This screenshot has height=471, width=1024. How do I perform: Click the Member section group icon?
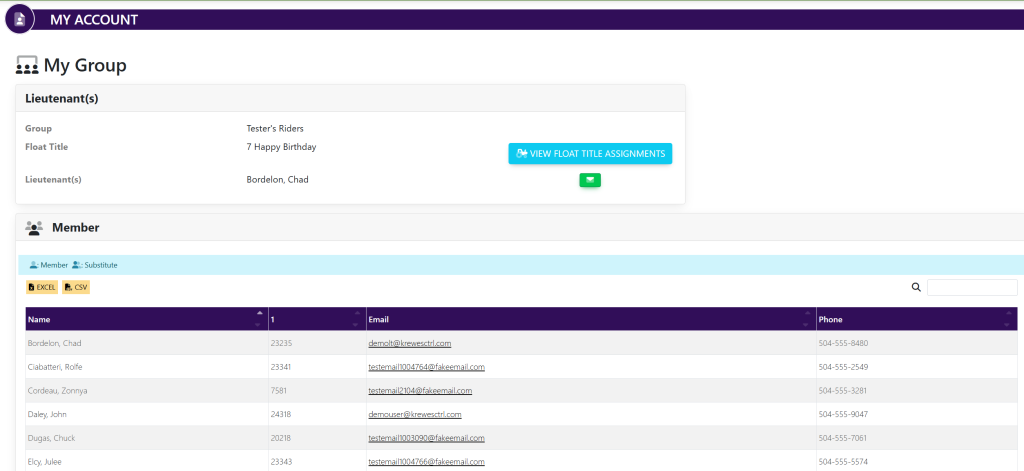coord(34,228)
